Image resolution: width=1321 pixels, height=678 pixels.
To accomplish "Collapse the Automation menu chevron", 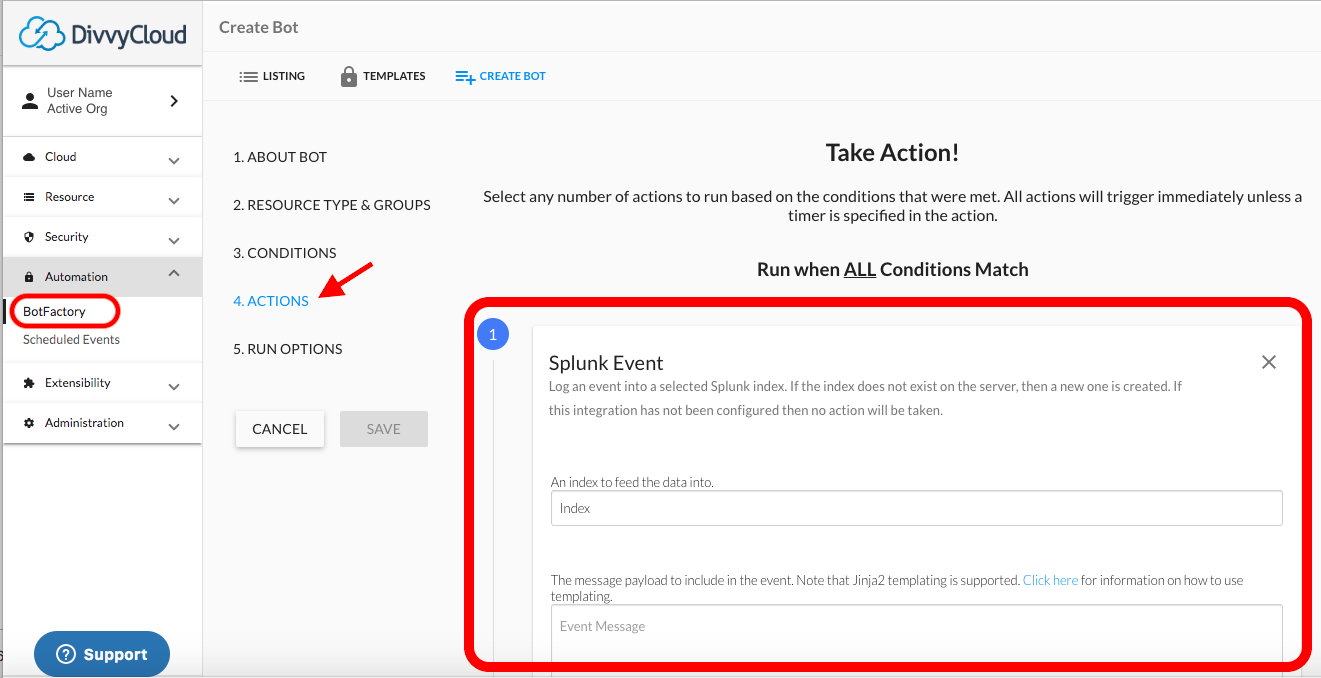I will click(174, 274).
